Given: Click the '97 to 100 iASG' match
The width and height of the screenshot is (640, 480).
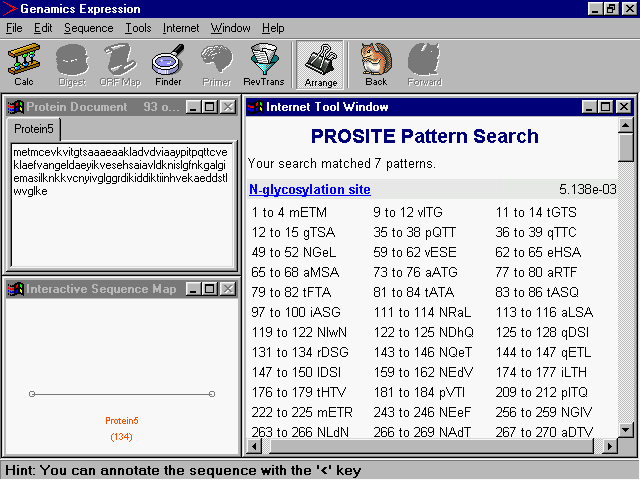Looking at the screenshot, I should 296,312.
